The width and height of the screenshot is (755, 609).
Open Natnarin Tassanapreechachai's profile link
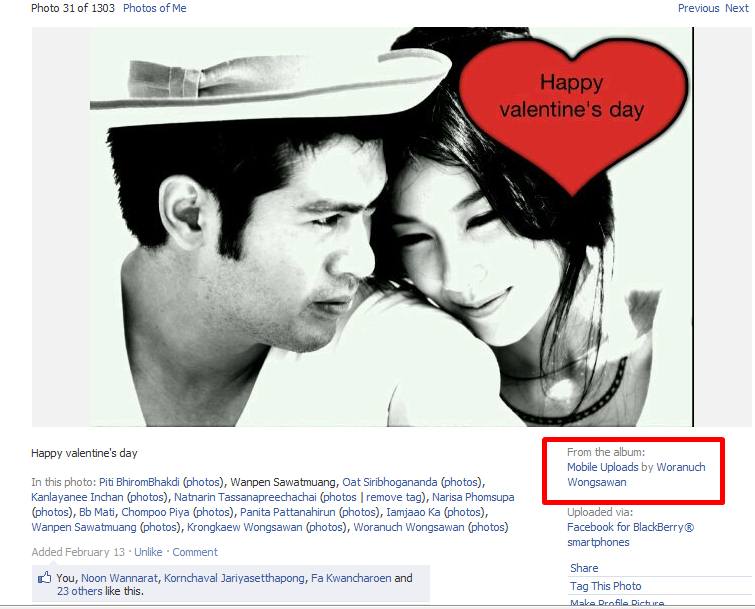tap(245, 497)
